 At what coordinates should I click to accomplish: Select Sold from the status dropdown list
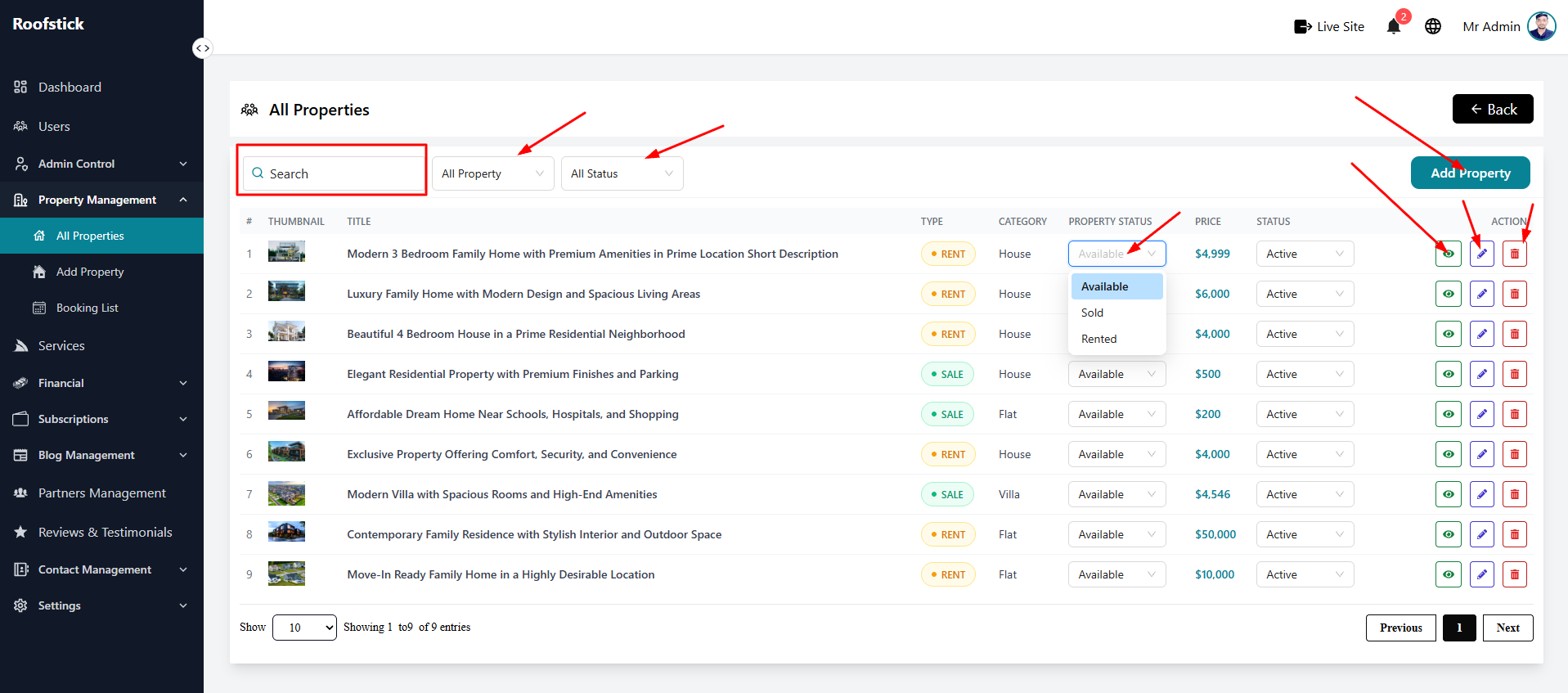(x=1117, y=313)
